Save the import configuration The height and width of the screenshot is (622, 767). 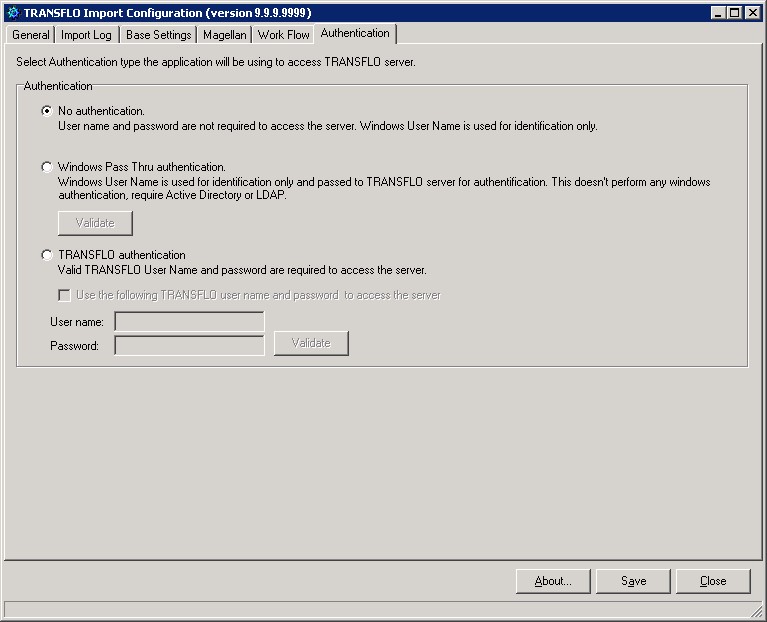coord(633,581)
